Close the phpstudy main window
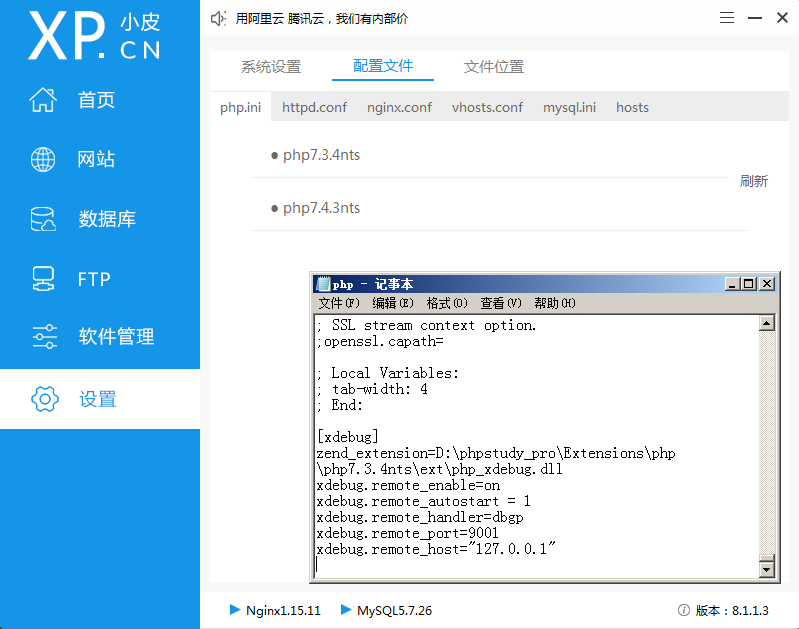This screenshot has width=799, height=629. [x=782, y=18]
